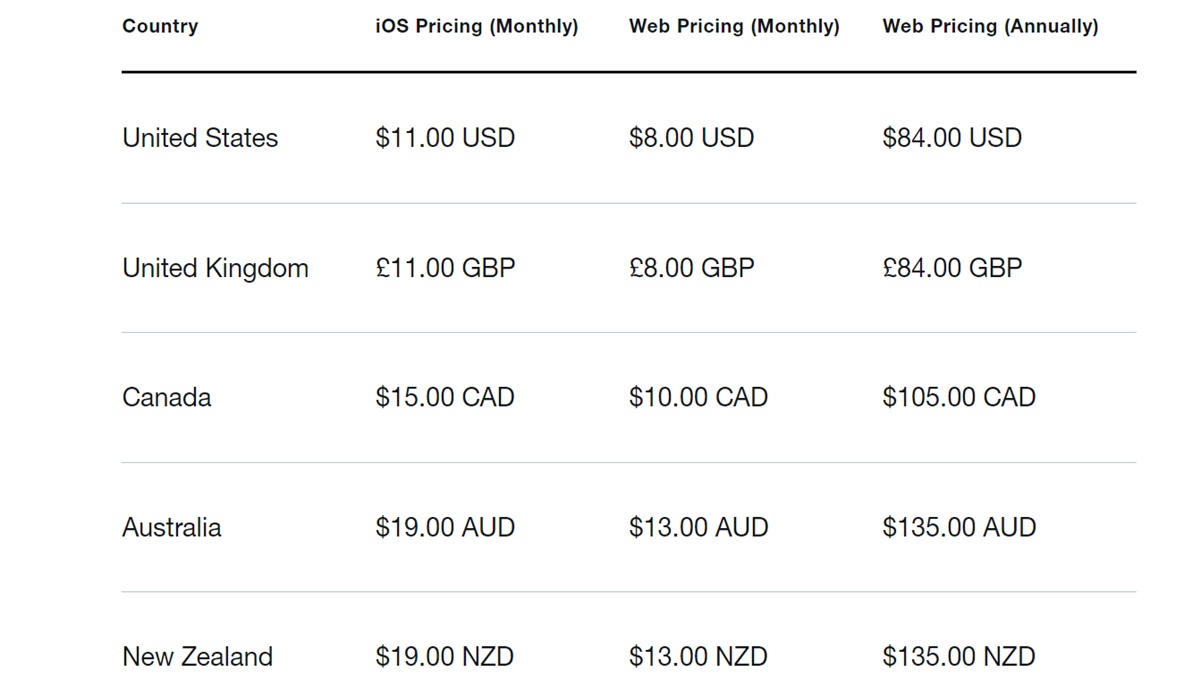Viewport: 1200px width, 675px height.
Task: Click the Web Pricing (Monthly) header
Action: (734, 27)
